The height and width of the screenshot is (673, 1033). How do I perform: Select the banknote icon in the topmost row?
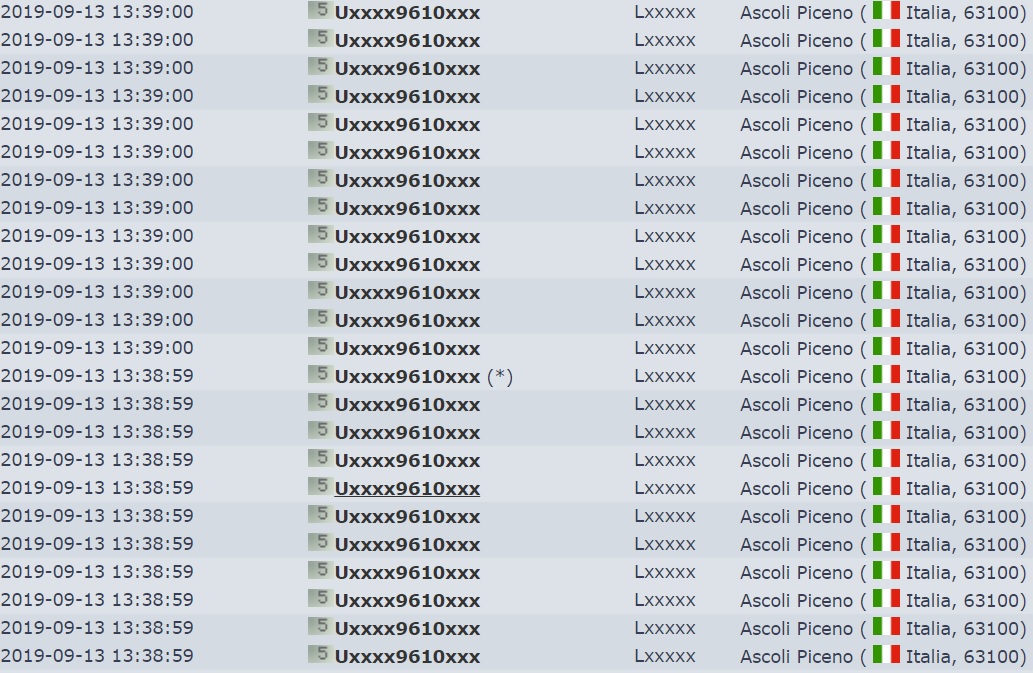pyautogui.click(x=320, y=10)
